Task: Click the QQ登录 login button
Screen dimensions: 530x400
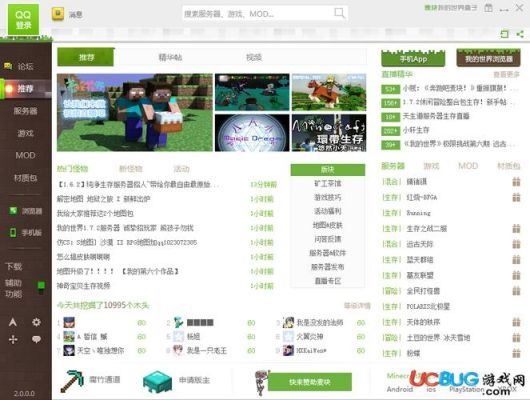Action: (x=23, y=19)
